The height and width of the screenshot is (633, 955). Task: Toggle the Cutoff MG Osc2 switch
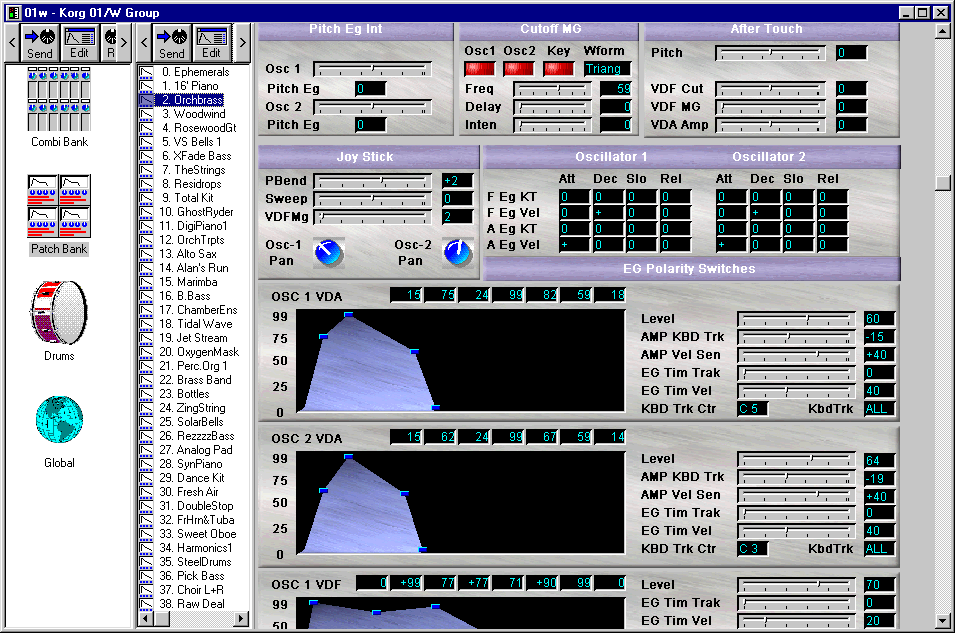point(519,69)
